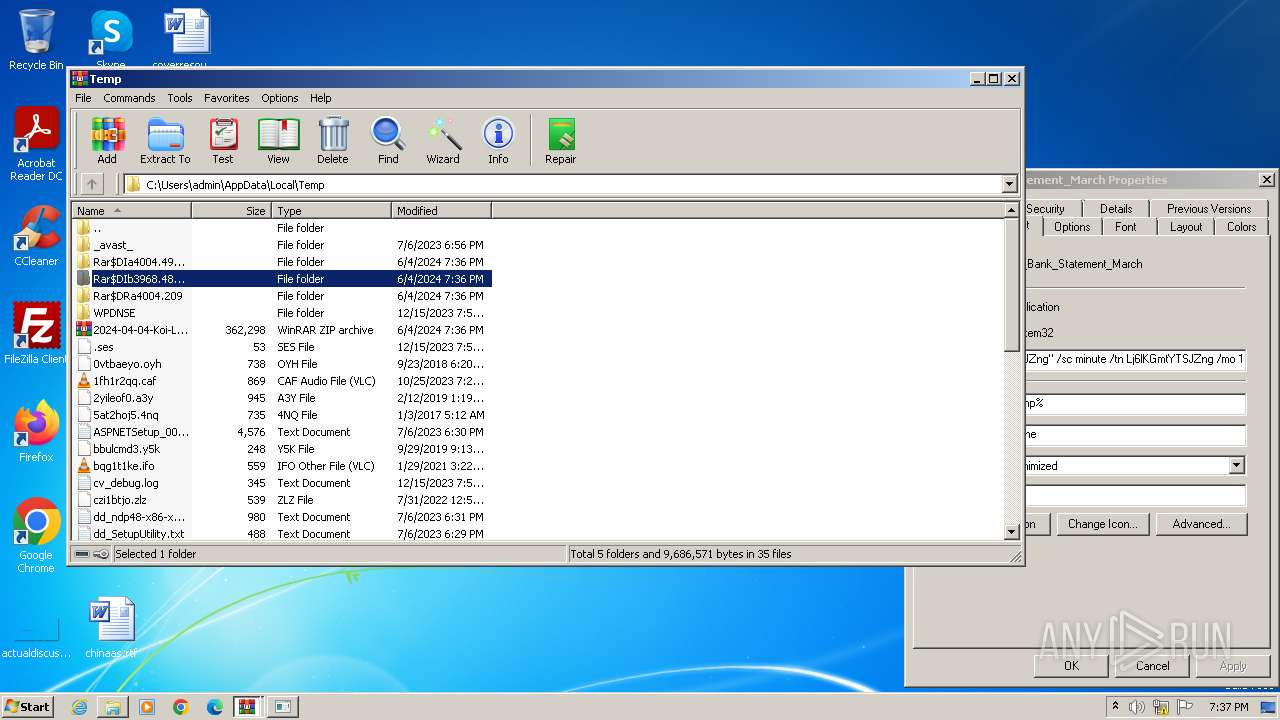Viewport: 1280px width, 720px height.
Task: Open the Favorites menu
Action: [x=227, y=98]
